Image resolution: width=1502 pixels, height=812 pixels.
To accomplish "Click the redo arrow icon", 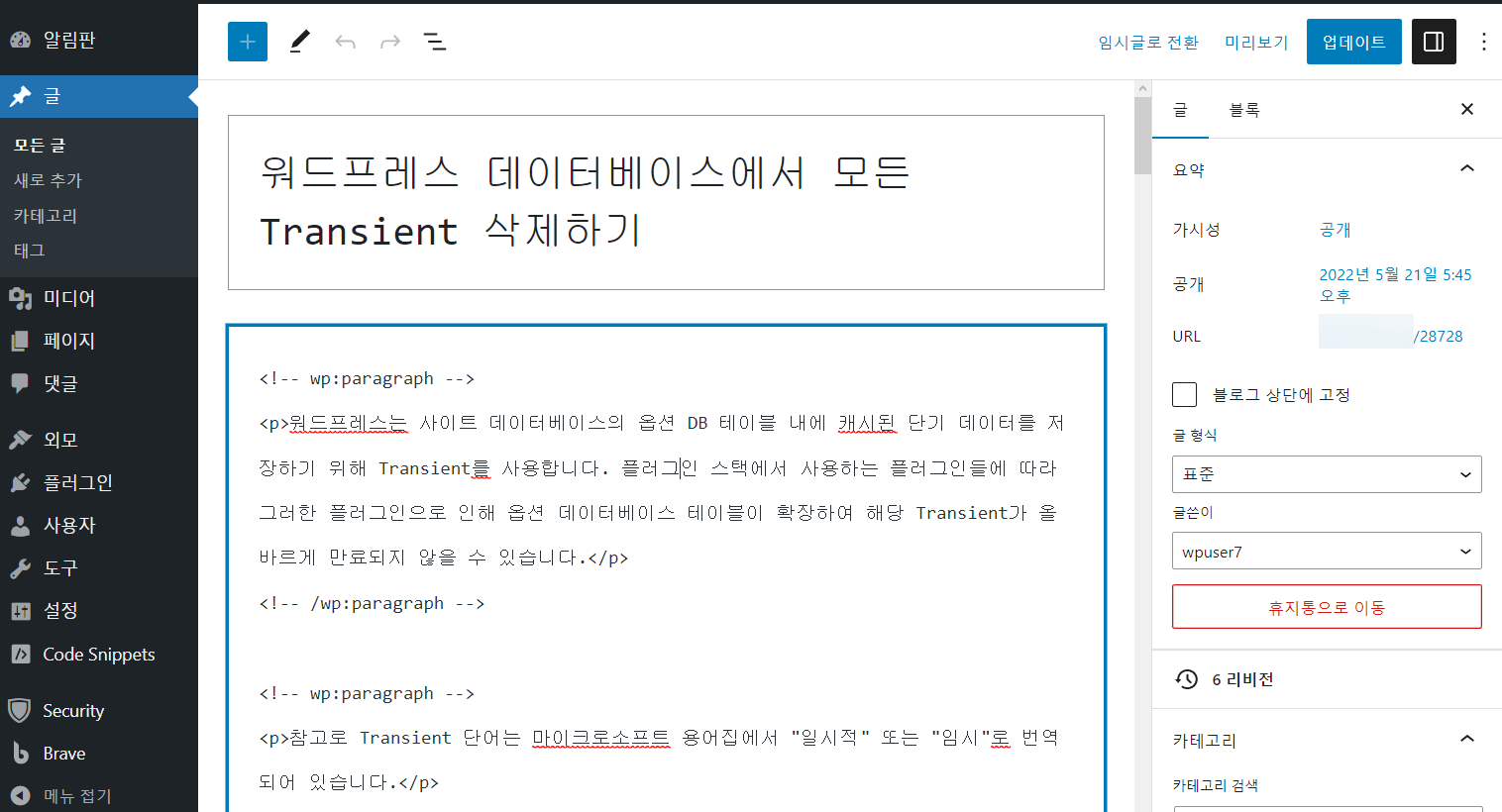I will tap(388, 41).
